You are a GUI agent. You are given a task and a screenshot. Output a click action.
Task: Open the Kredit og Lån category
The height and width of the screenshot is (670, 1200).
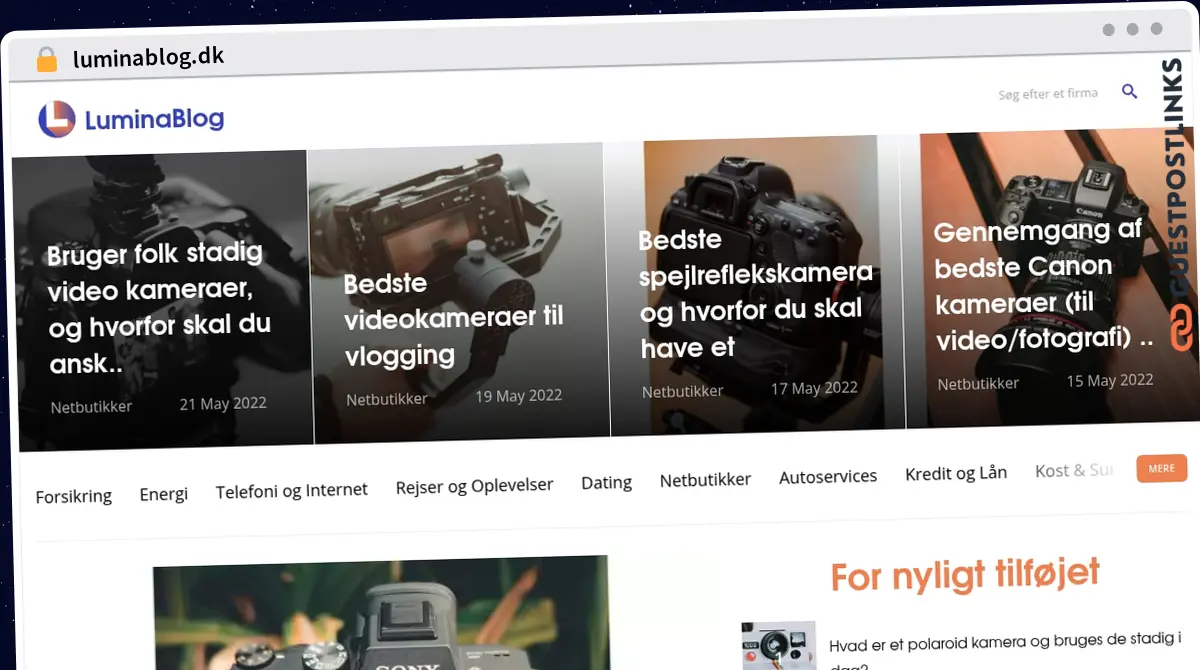tap(956, 473)
